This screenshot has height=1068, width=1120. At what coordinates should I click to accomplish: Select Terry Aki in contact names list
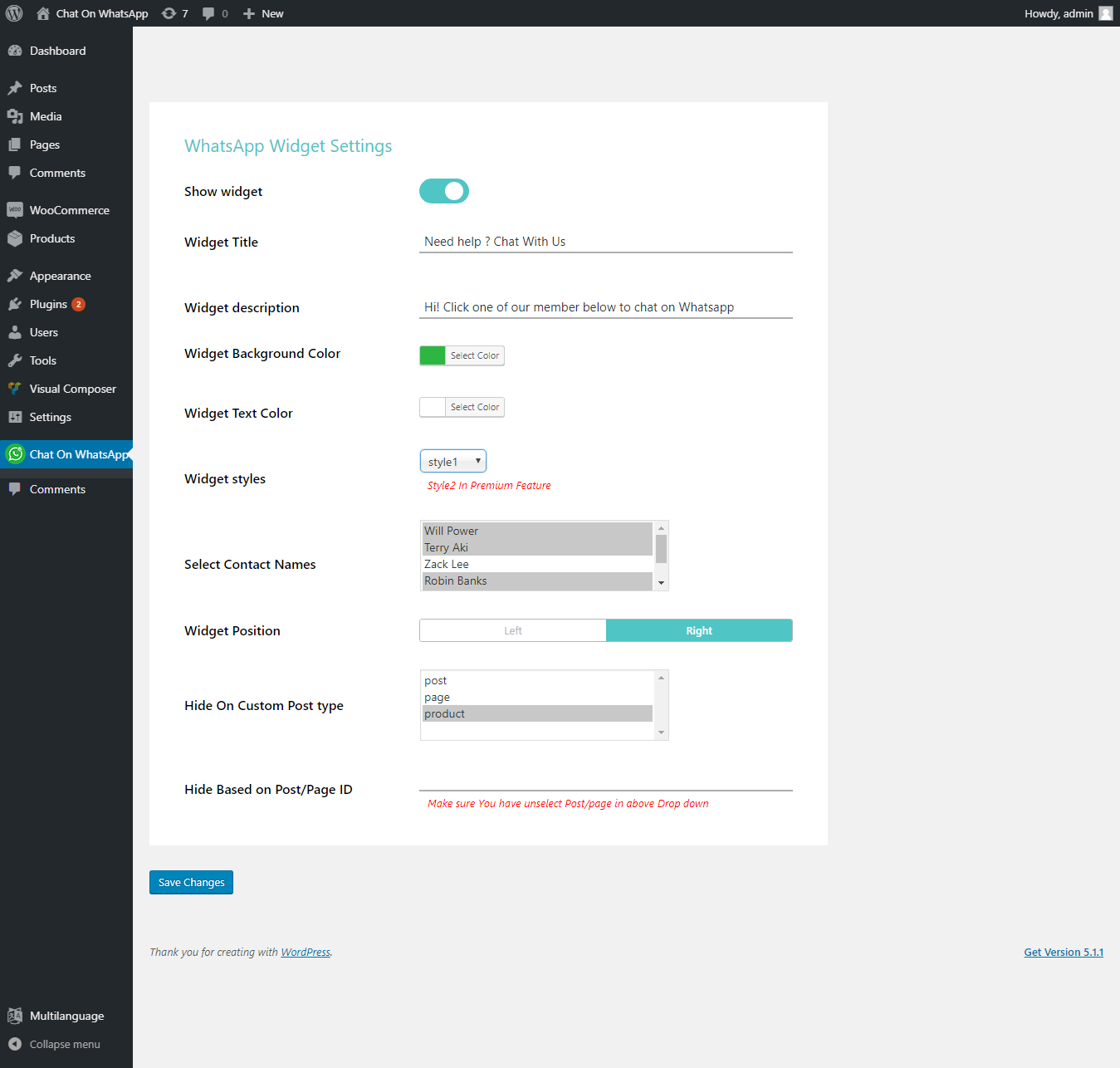pyautogui.click(x=537, y=547)
